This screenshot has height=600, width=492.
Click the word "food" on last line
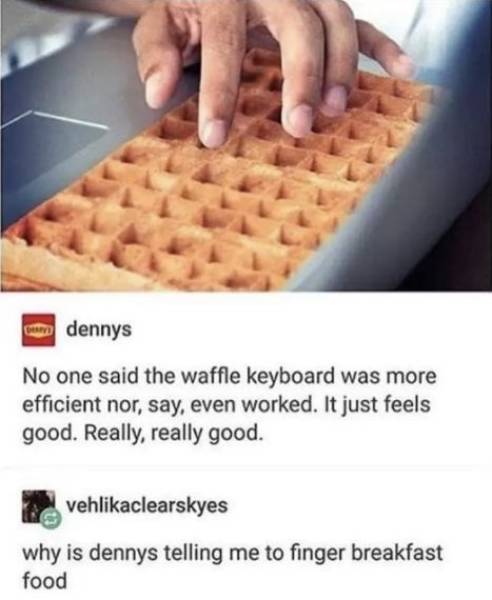tap(45, 580)
